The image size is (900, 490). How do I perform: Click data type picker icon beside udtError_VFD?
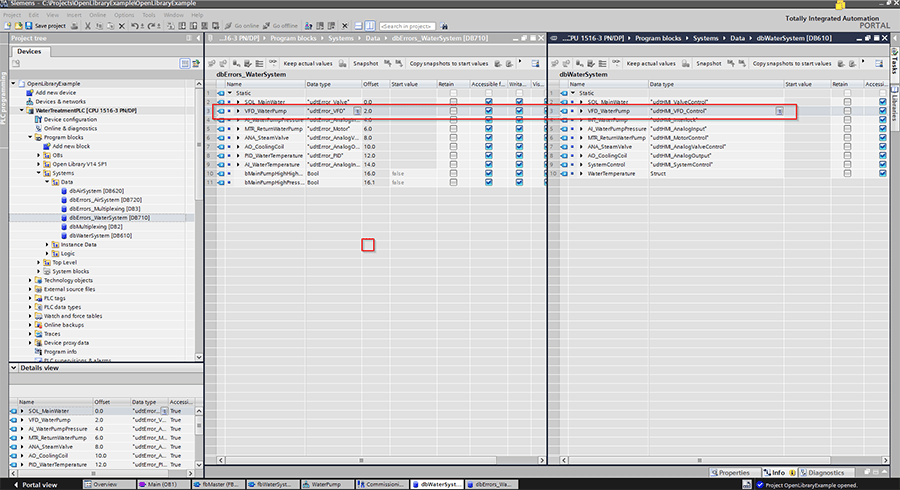tap(356, 111)
